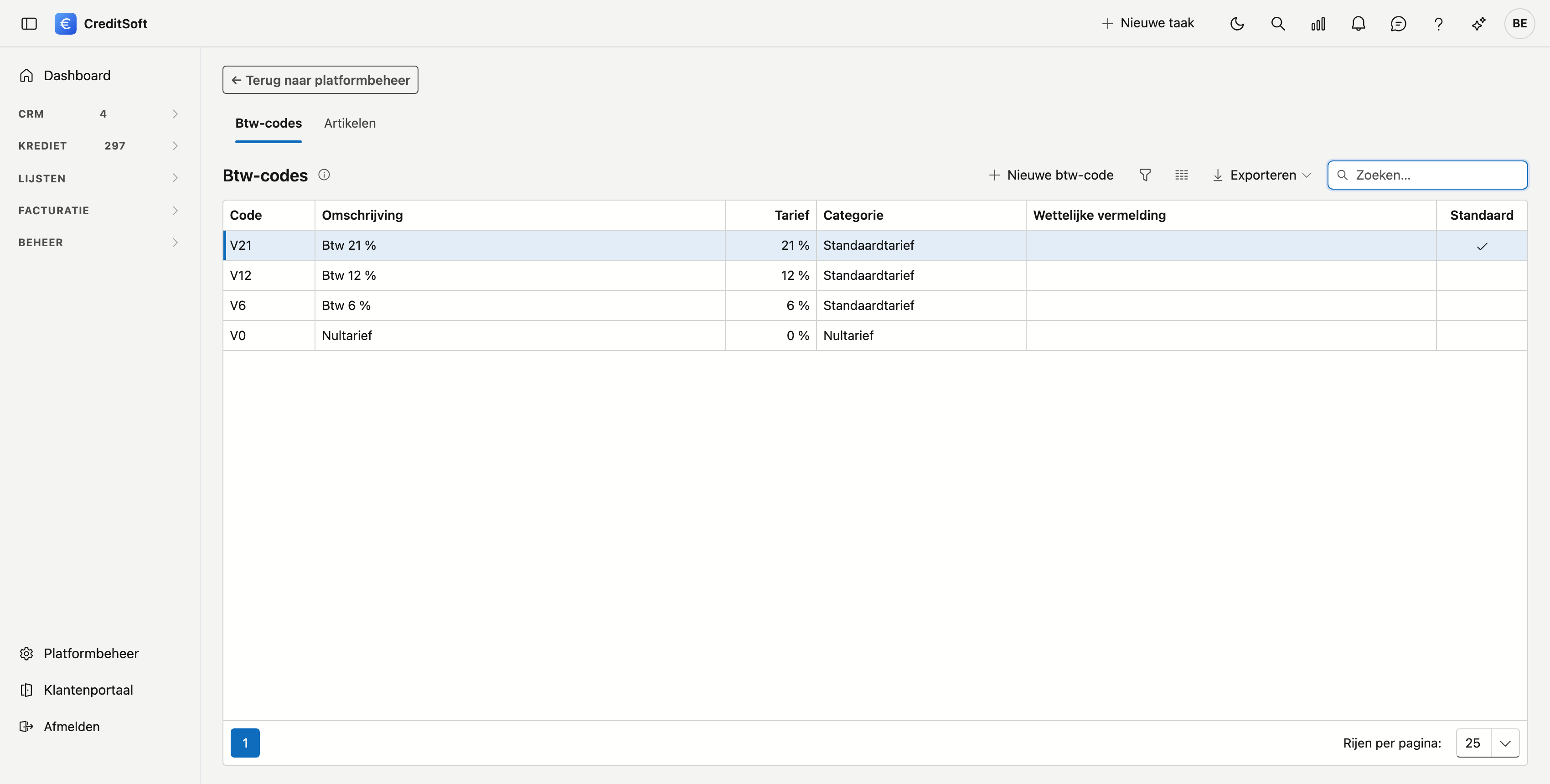Screen dimensions: 1550x784
Task: Go to page 1 in pagination
Action: click(245, 743)
